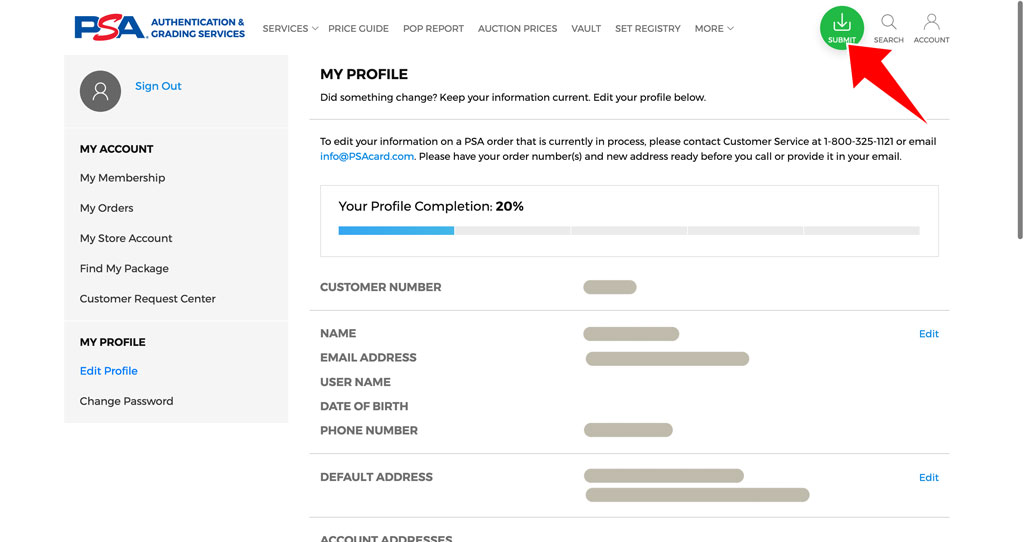The width and height of the screenshot is (1024, 542).
Task: Go to My Orders
Action: pos(106,208)
